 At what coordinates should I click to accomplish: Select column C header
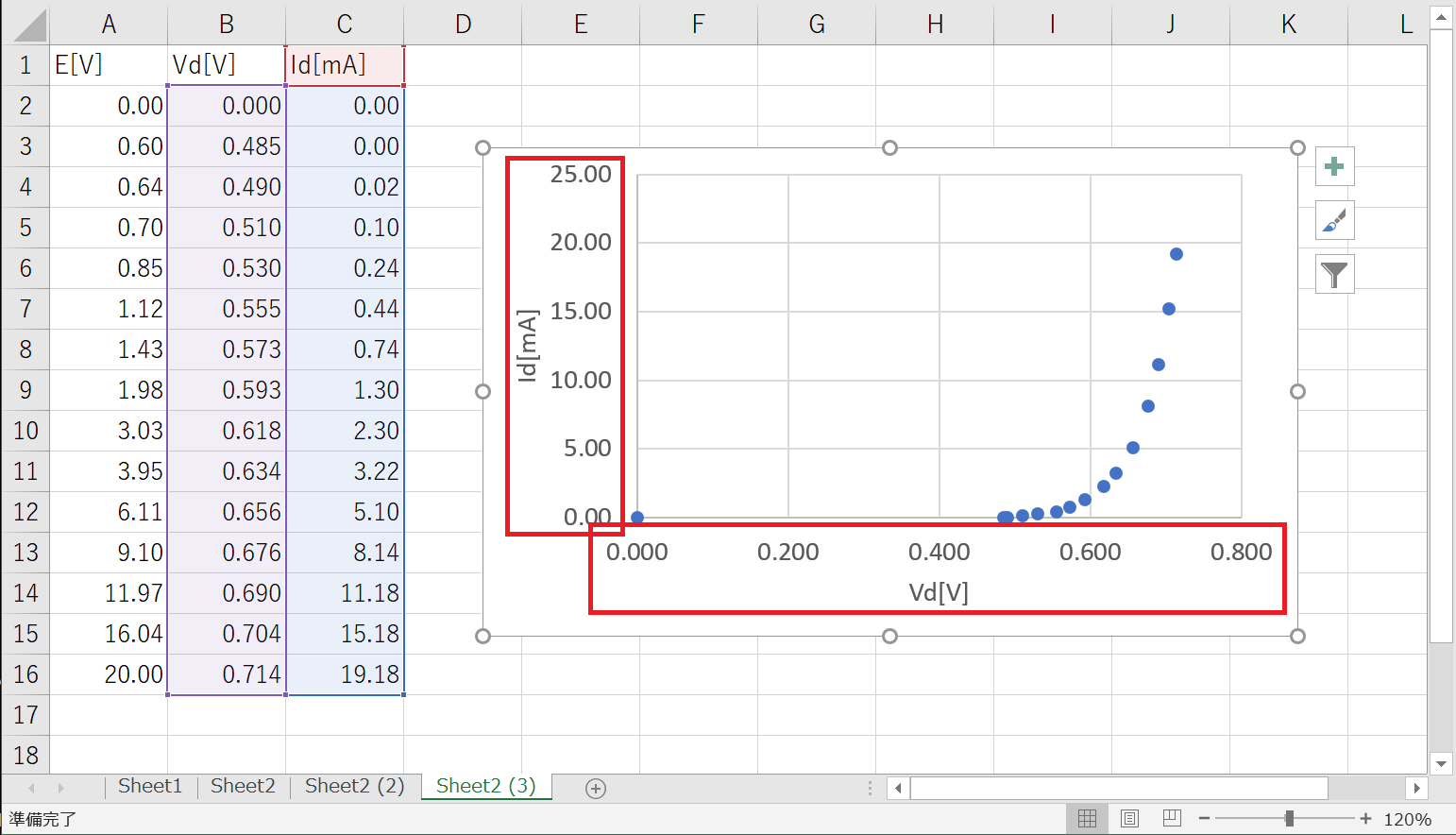pyautogui.click(x=345, y=26)
